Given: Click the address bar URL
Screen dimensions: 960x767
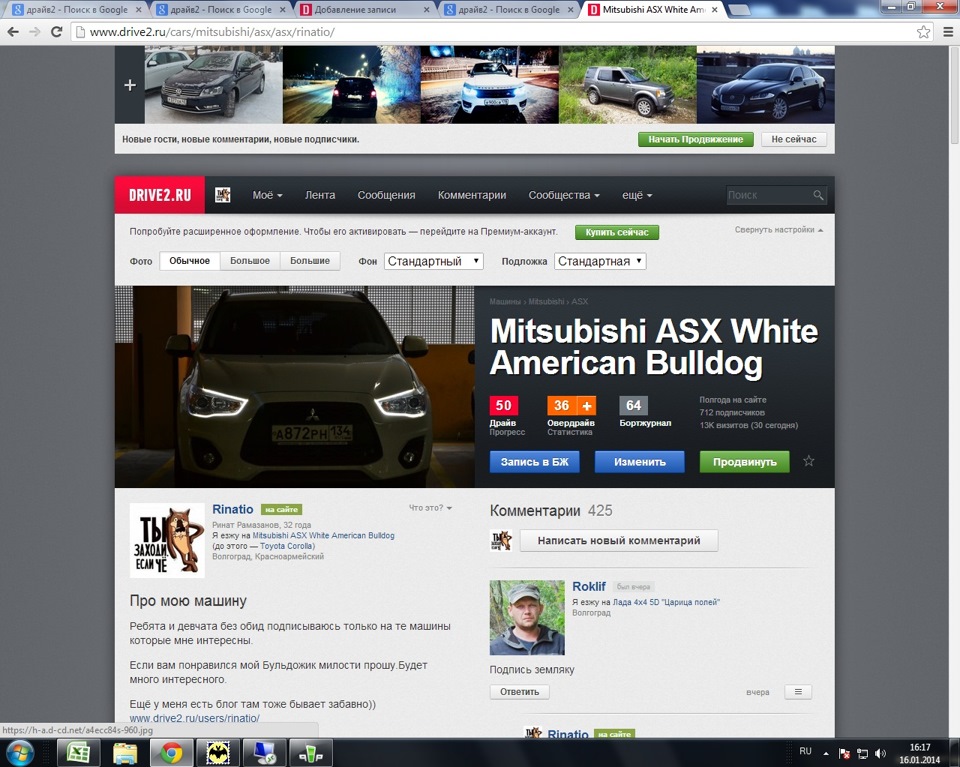Looking at the screenshot, I should (x=212, y=32).
